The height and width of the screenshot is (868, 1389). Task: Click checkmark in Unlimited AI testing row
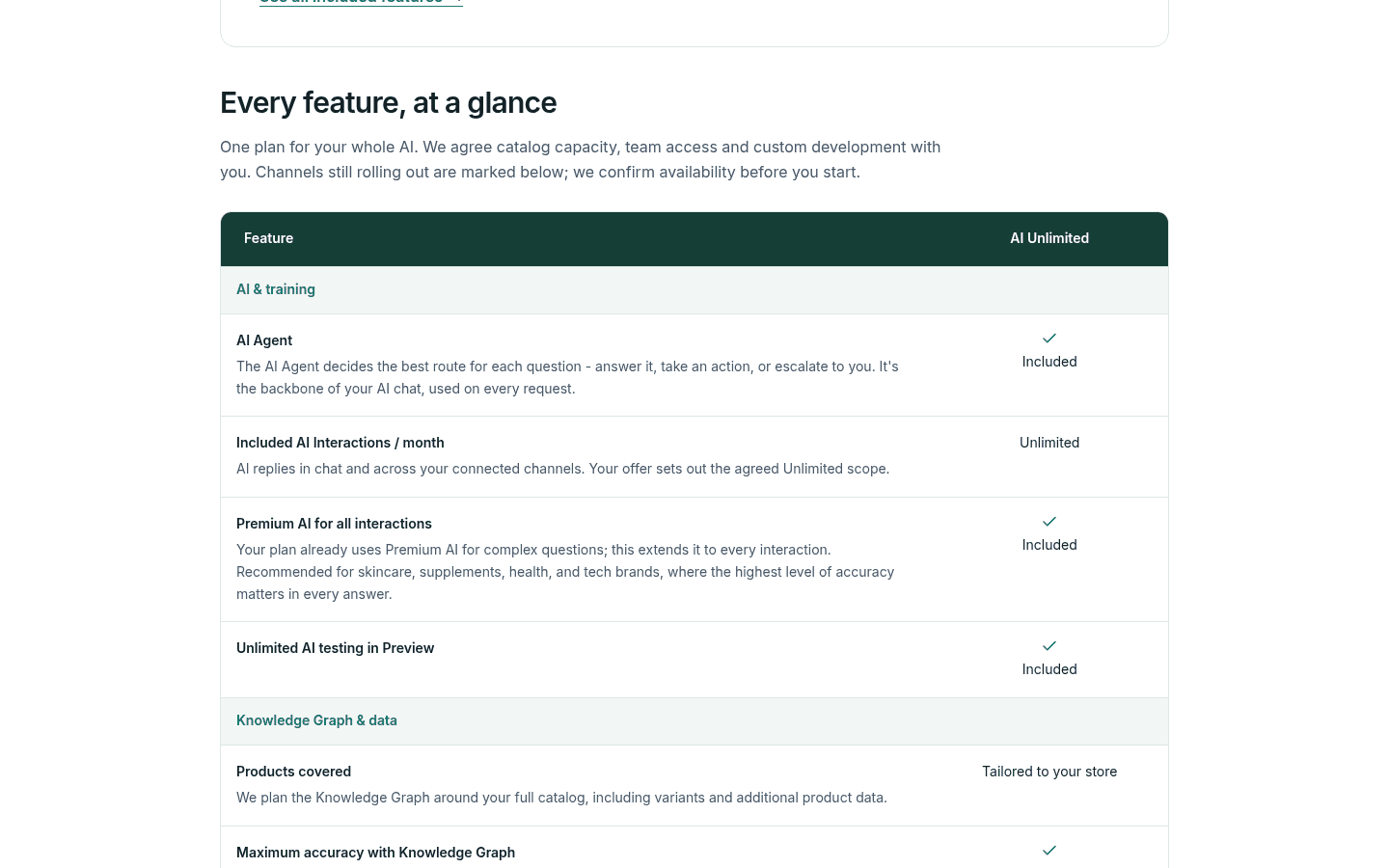tap(1049, 646)
